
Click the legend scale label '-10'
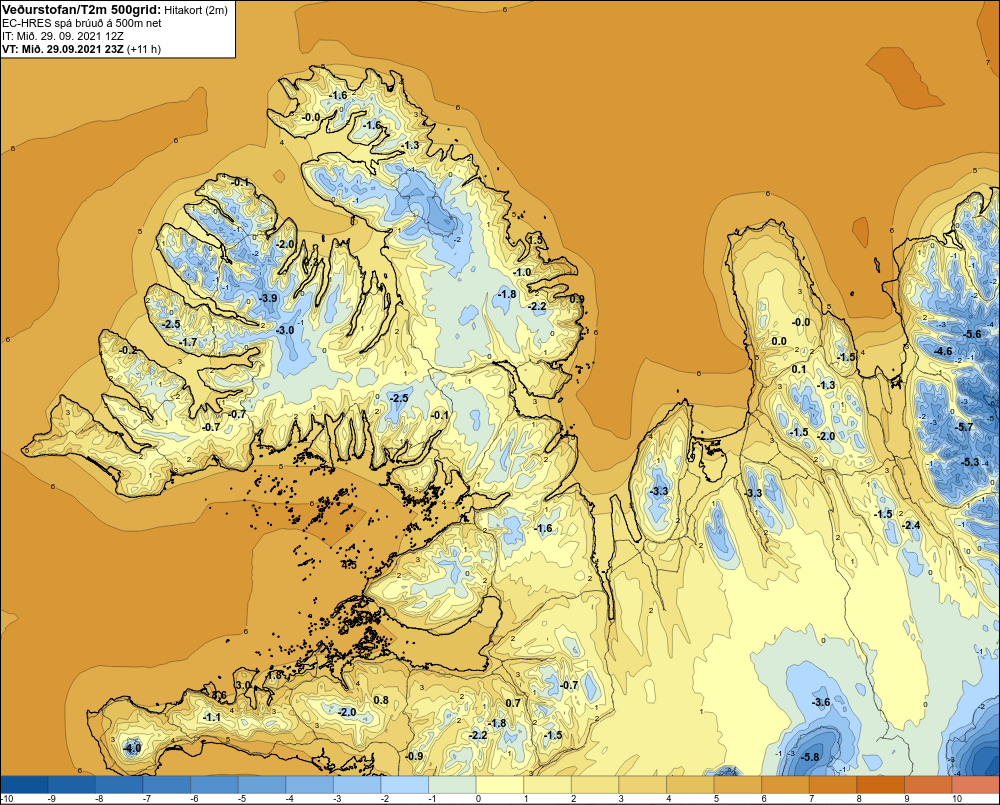coord(7,799)
